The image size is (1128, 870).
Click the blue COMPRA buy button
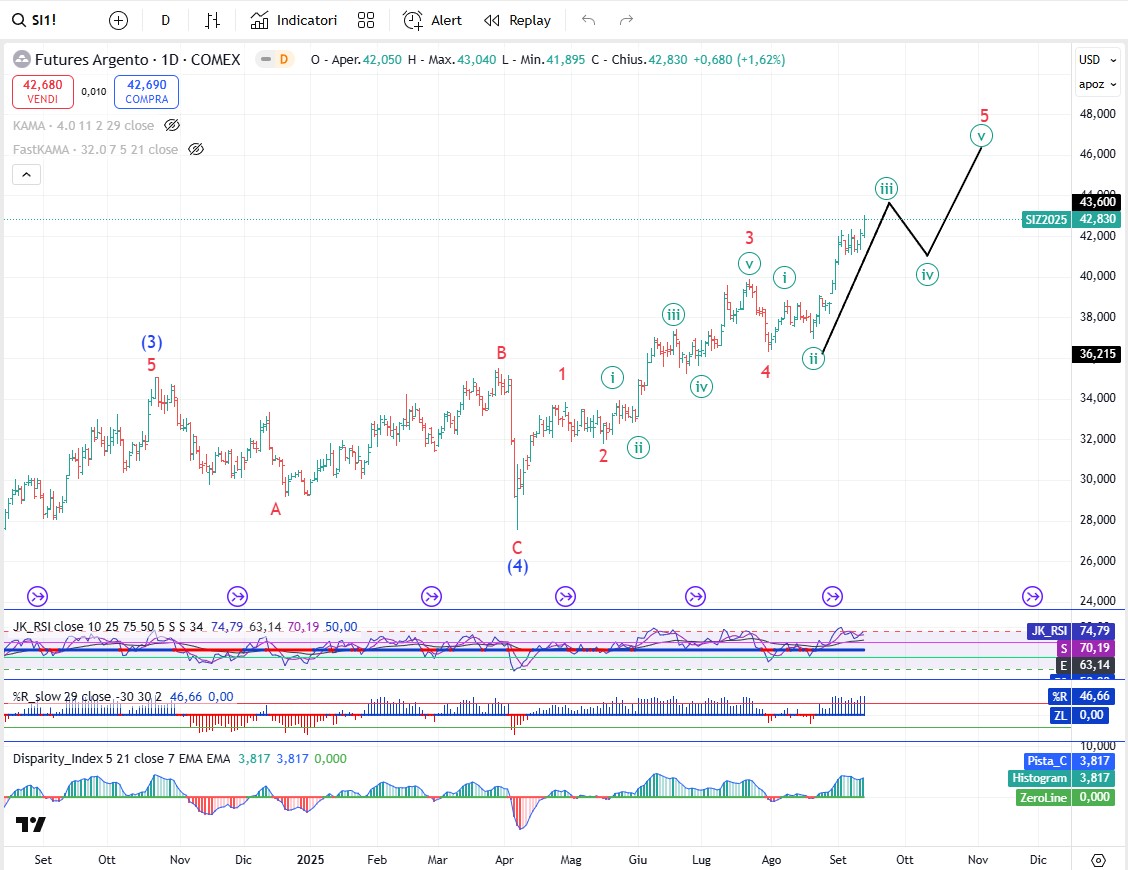click(146, 91)
